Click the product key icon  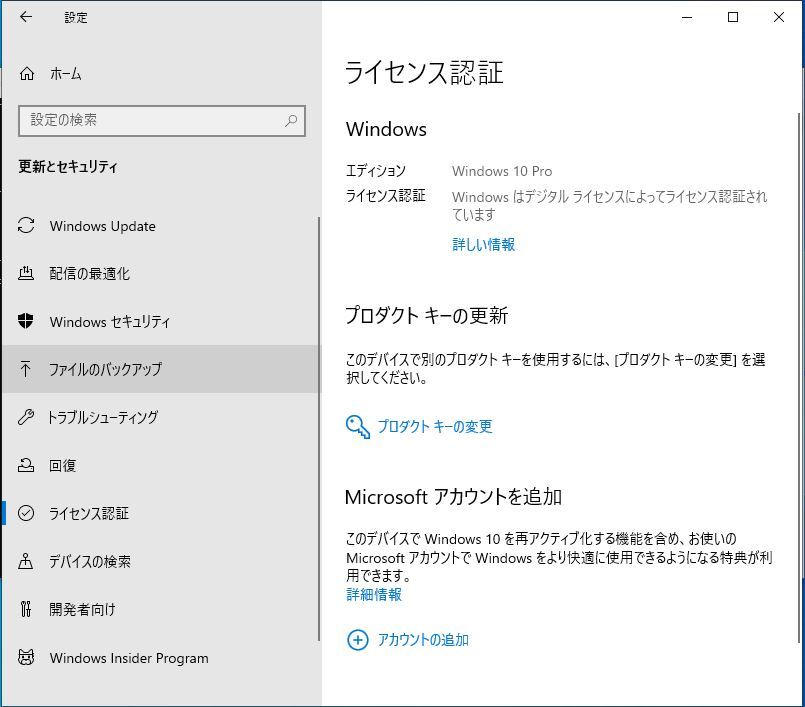[x=357, y=427]
